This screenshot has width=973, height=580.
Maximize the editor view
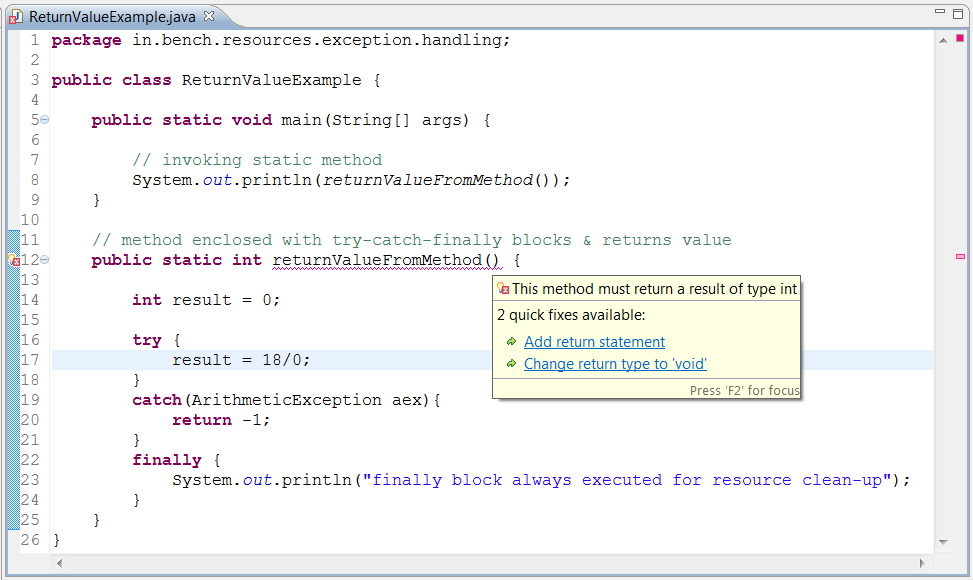click(x=958, y=14)
